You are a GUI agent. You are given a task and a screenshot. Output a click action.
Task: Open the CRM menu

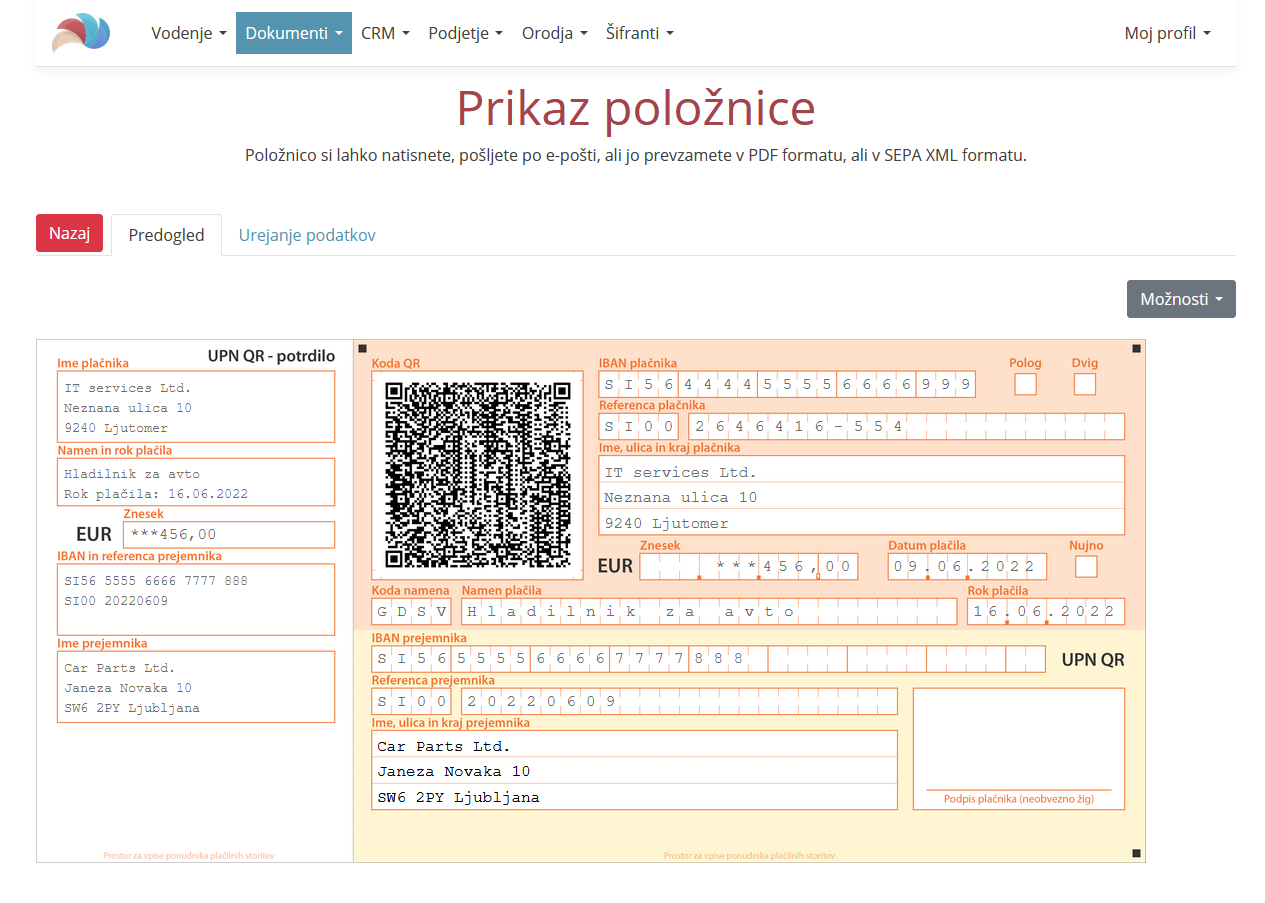(x=385, y=33)
